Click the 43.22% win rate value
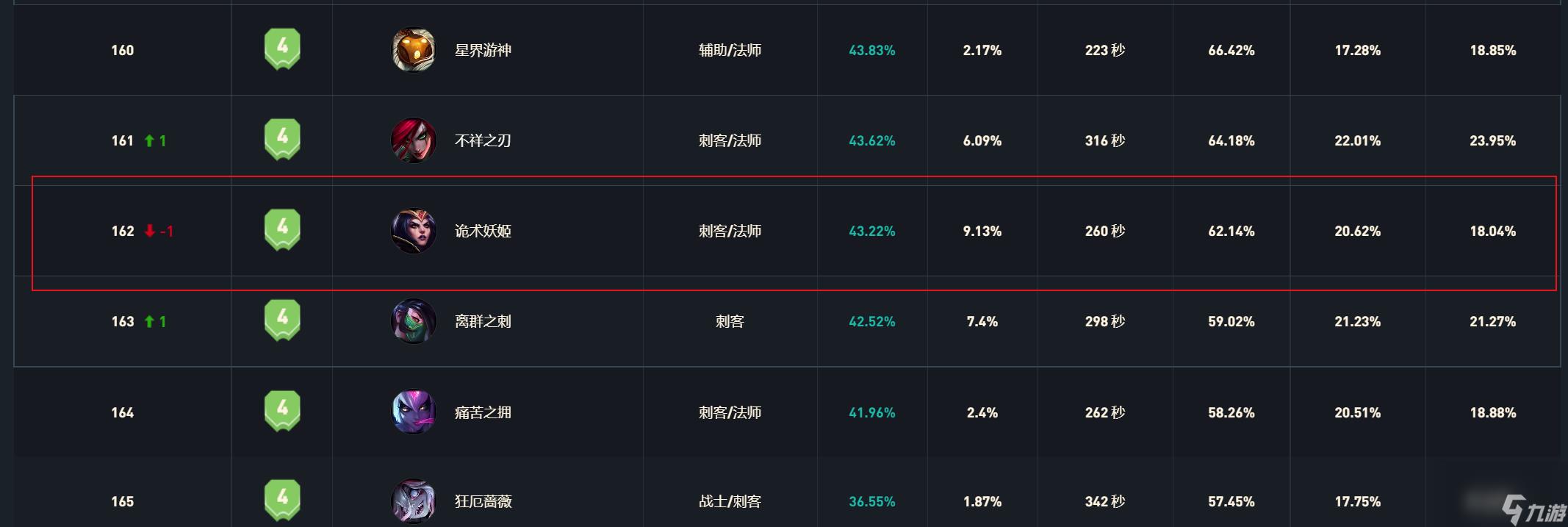This screenshot has width=1568, height=527. pos(872,231)
